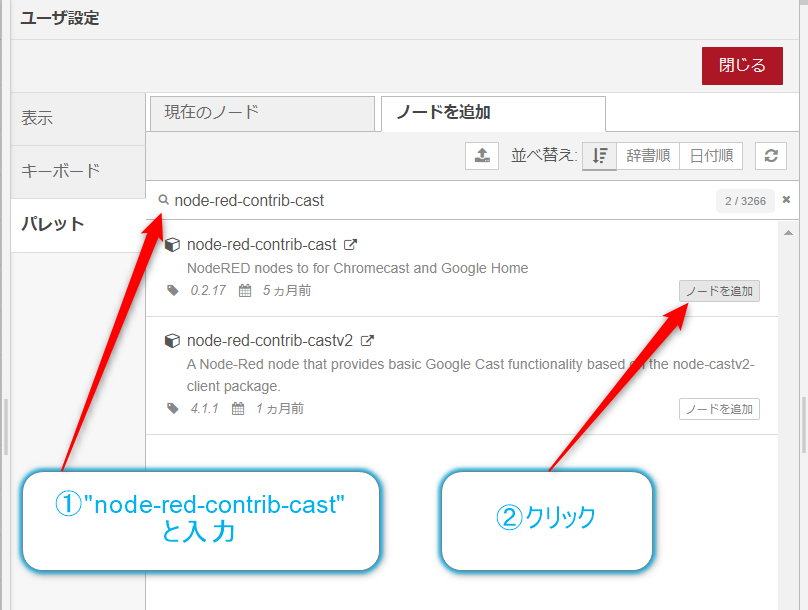Click the version text 4.1.1
Viewport: 808px width, 610px height.
[205, 409]
